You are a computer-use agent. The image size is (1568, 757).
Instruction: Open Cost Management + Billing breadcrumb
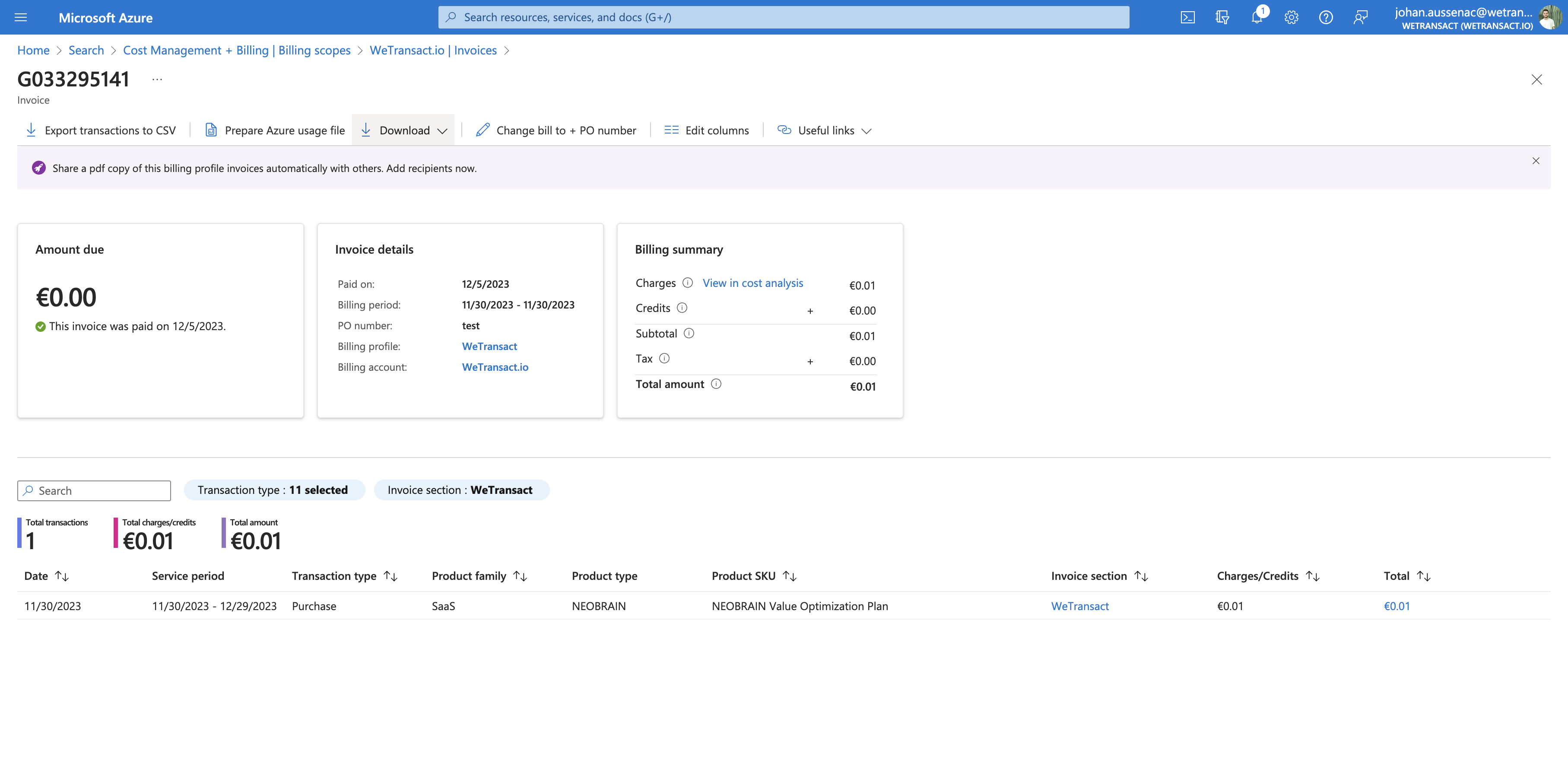pos(237,50)
